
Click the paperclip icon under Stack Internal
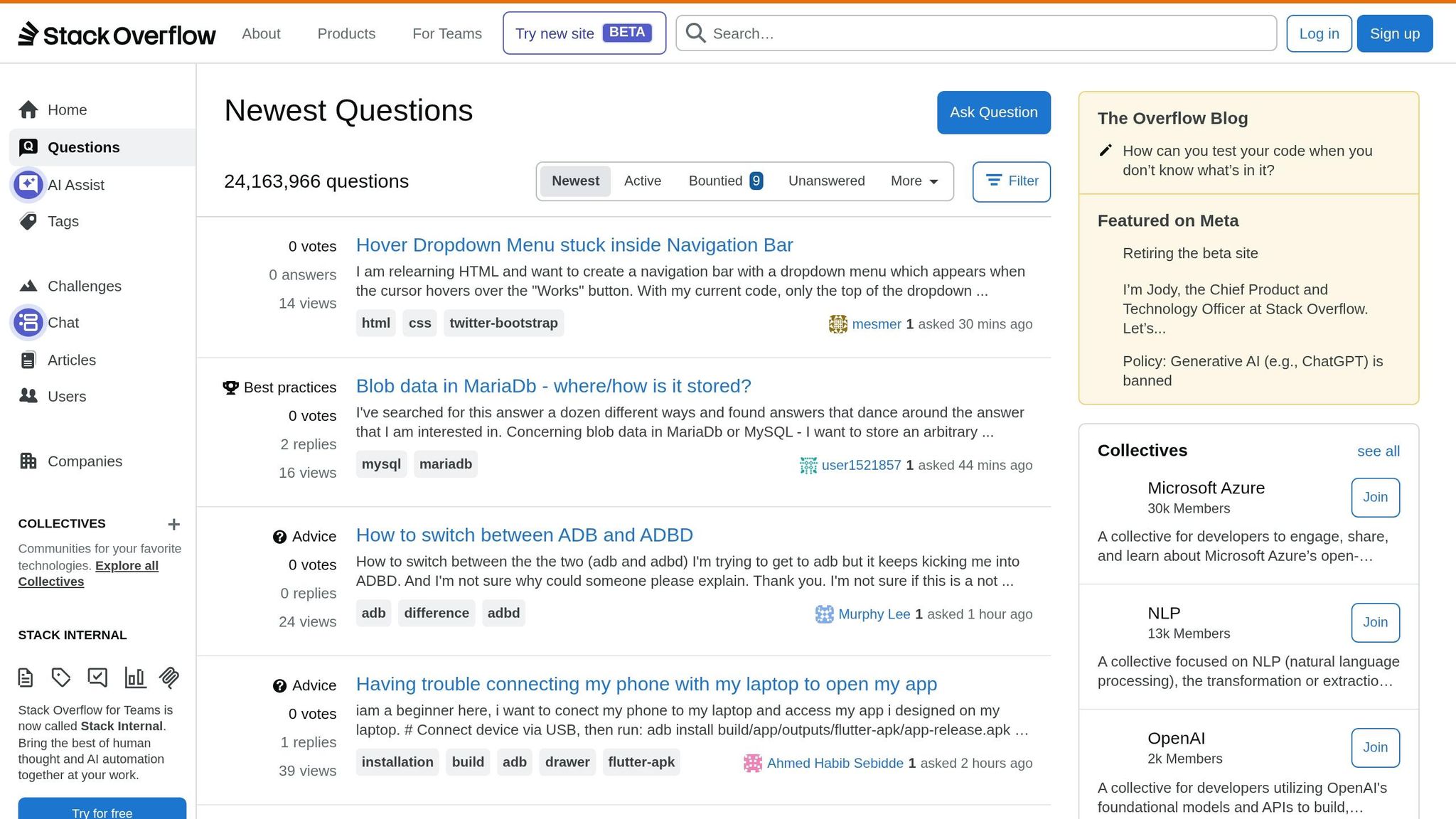tap(168, 678)
